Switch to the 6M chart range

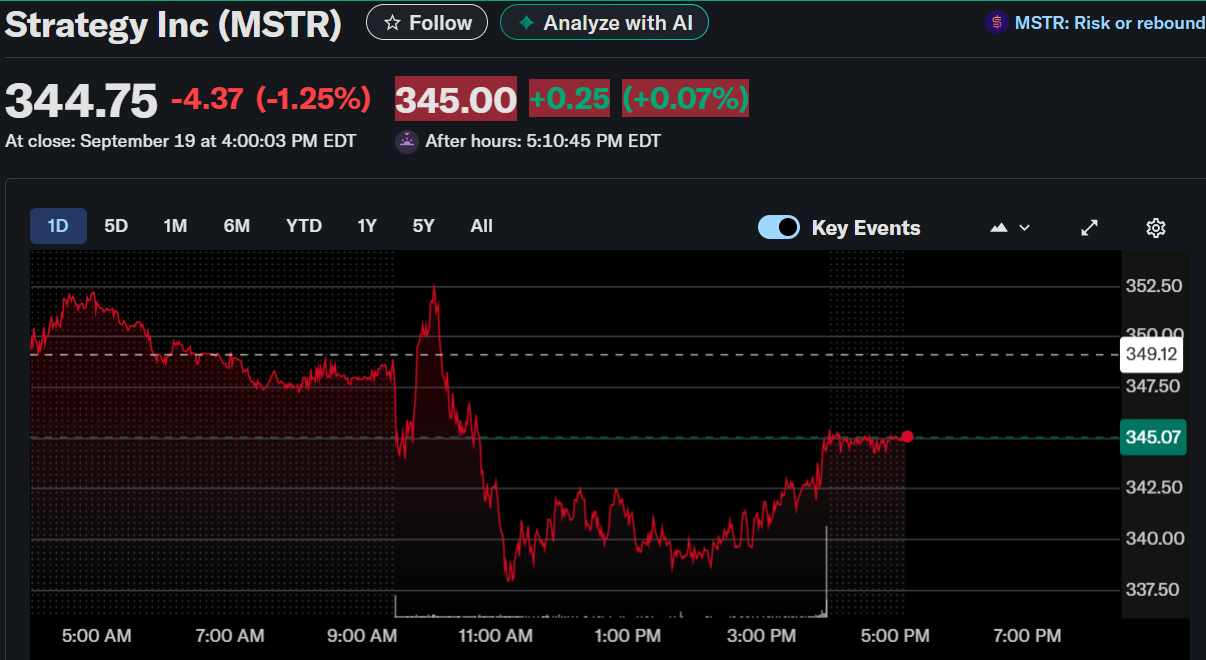pos(237,226)
